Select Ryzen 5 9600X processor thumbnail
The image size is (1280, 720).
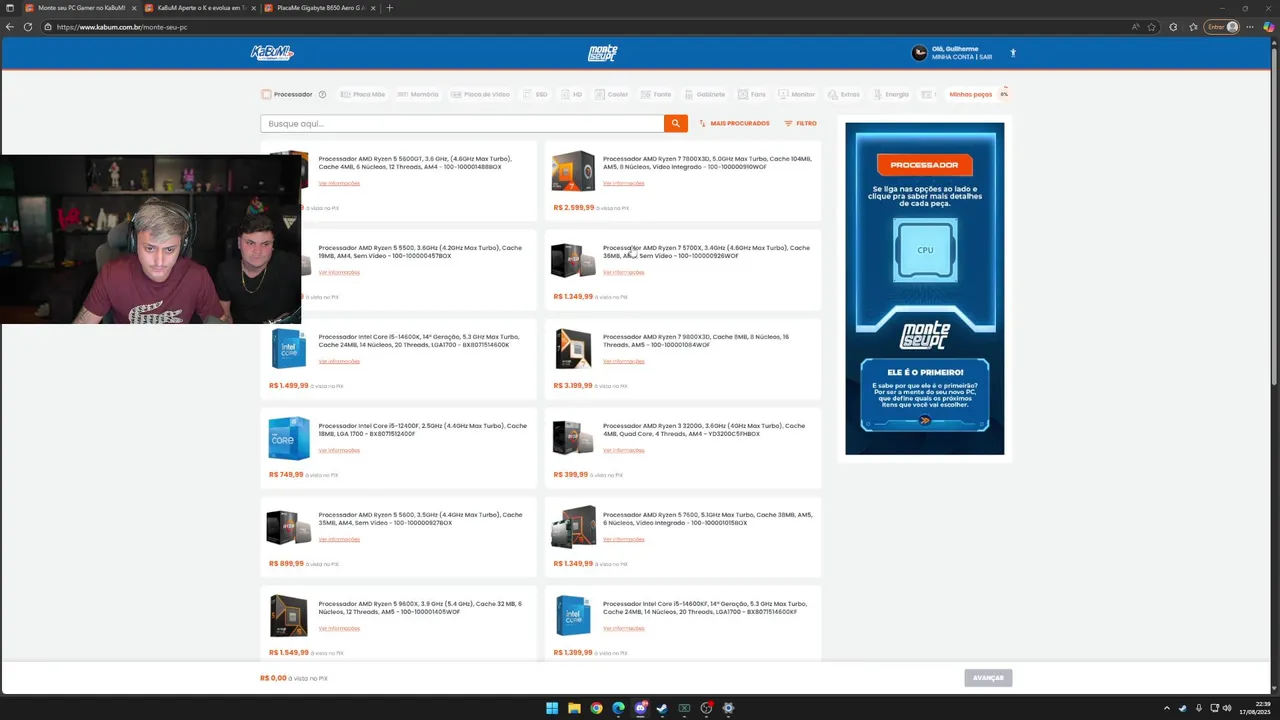289,616
